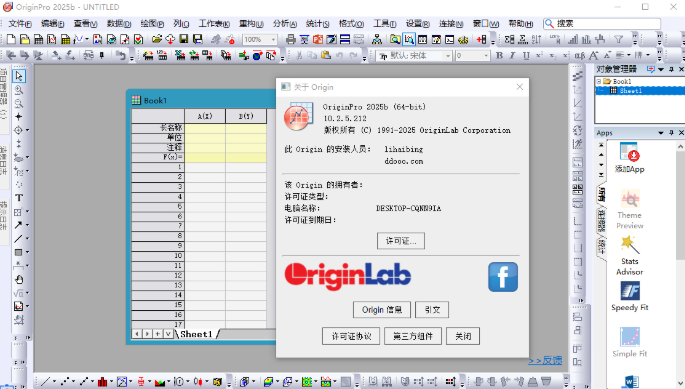This screenshot has height=389, width=685.
Task: Select the Zoom In tool
Action: tap(19, 90)
